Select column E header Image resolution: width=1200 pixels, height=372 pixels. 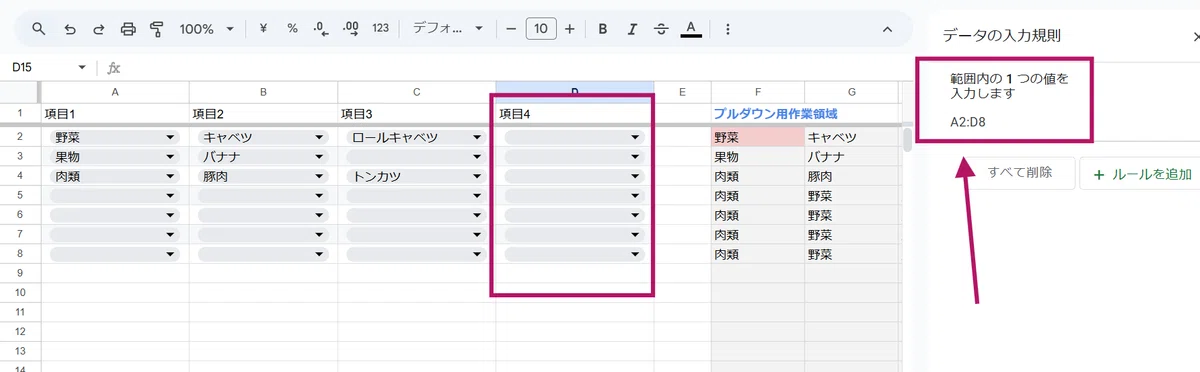[x=682, y=92]
